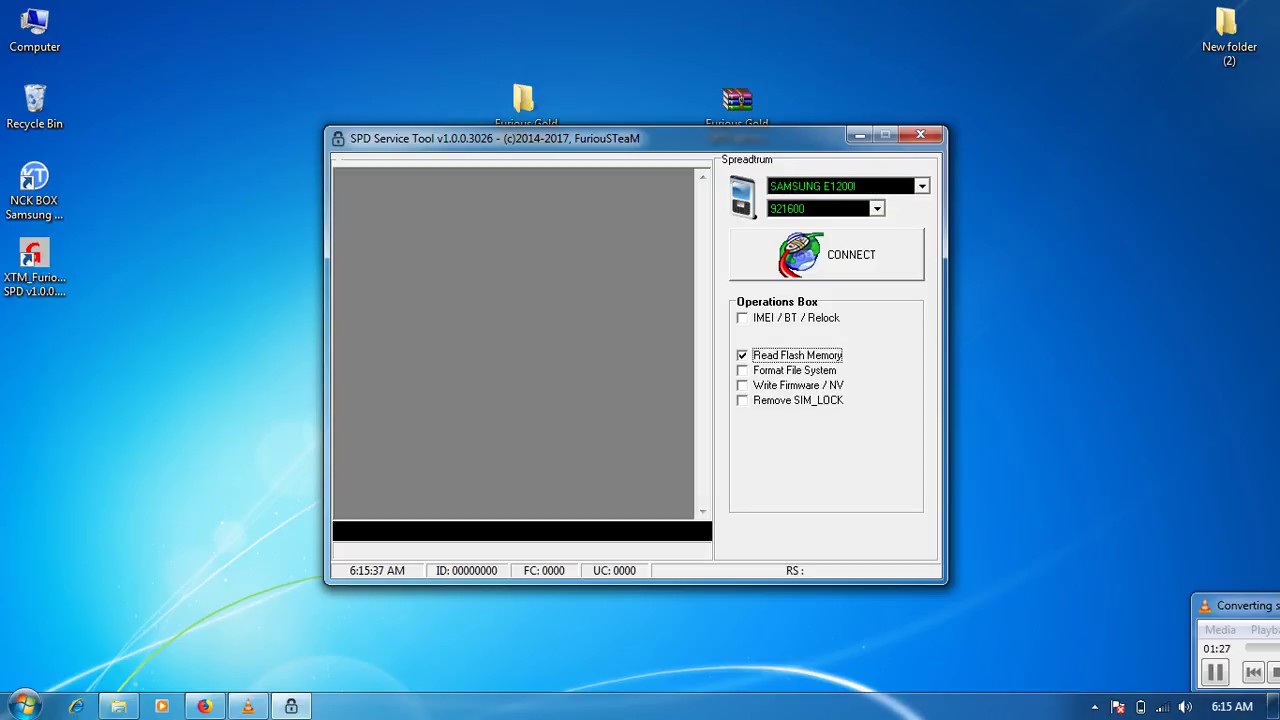The width and height of the screenshot is (1280, 720).
Task: Select the Furious Gold folder icon
Action: [524, 98]
